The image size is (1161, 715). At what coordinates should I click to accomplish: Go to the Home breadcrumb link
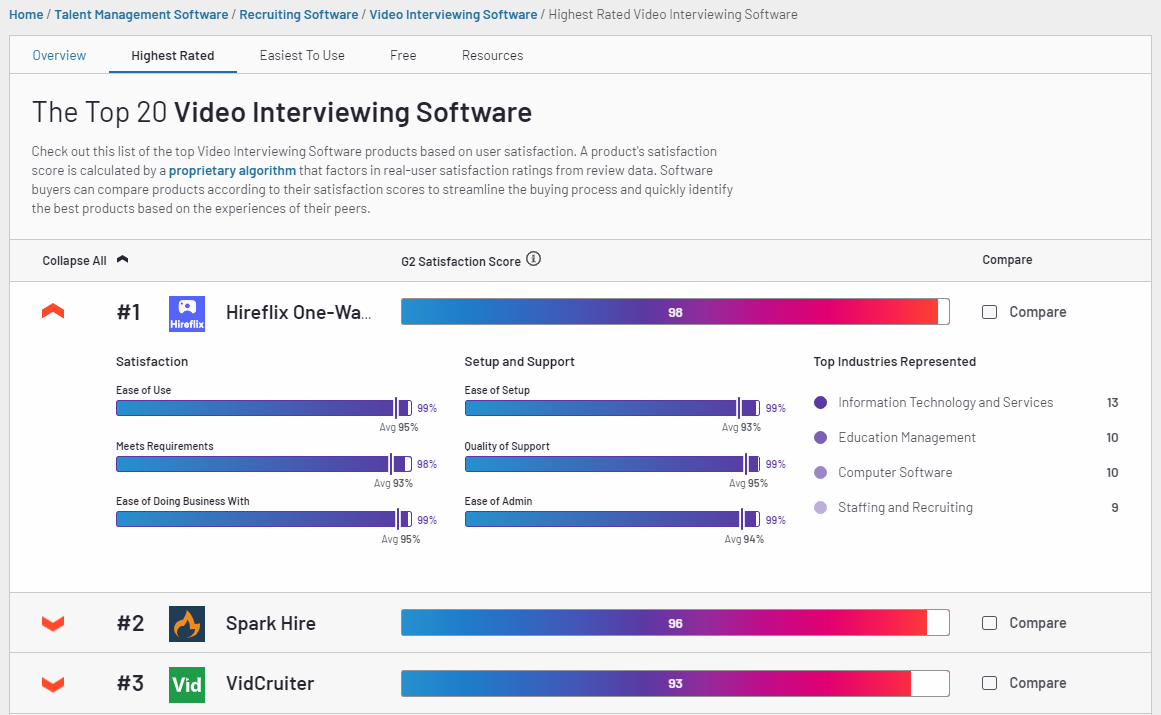pos(26,14)
